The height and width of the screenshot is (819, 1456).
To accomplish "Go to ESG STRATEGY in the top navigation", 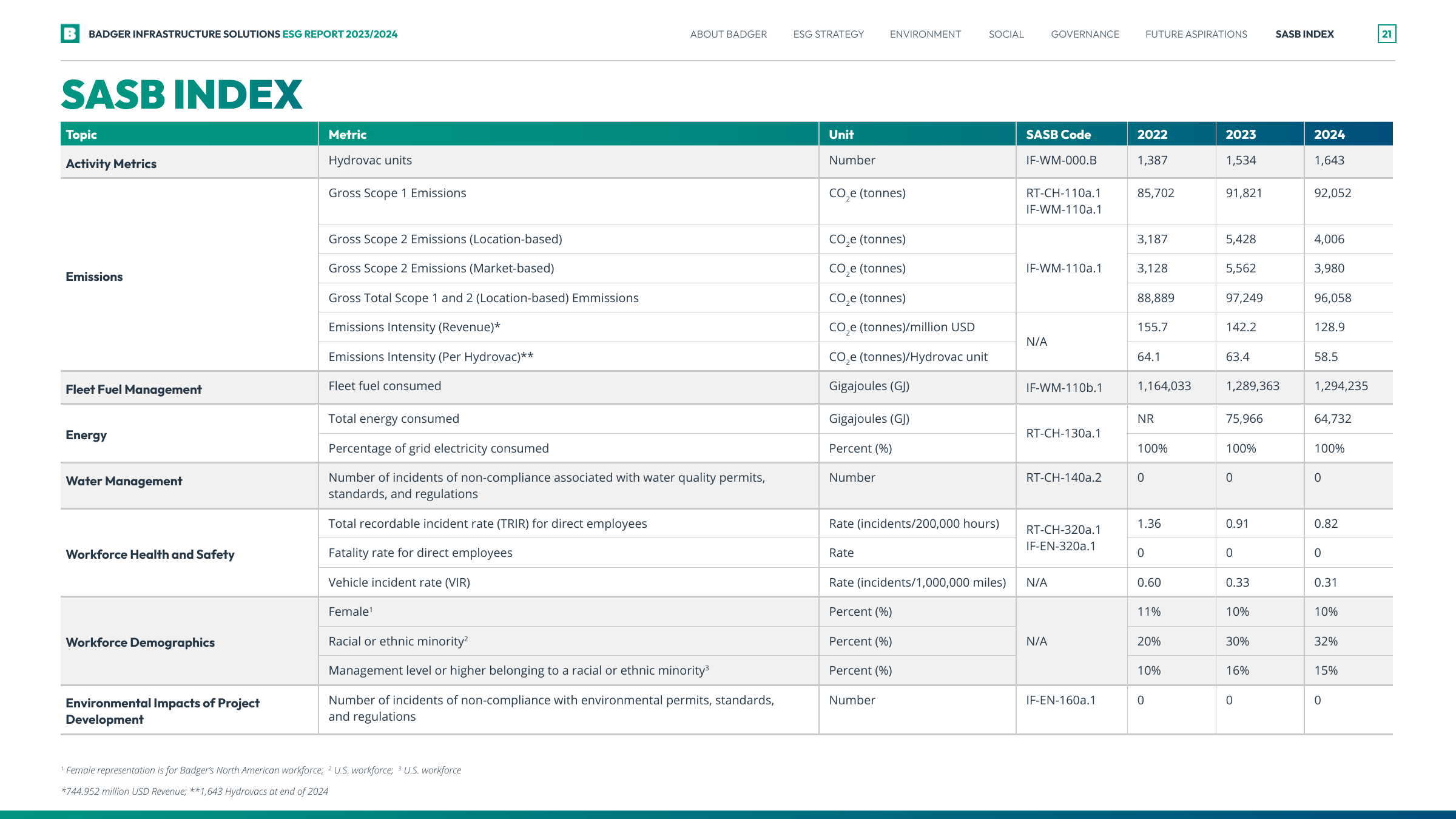I will (828, 34).
